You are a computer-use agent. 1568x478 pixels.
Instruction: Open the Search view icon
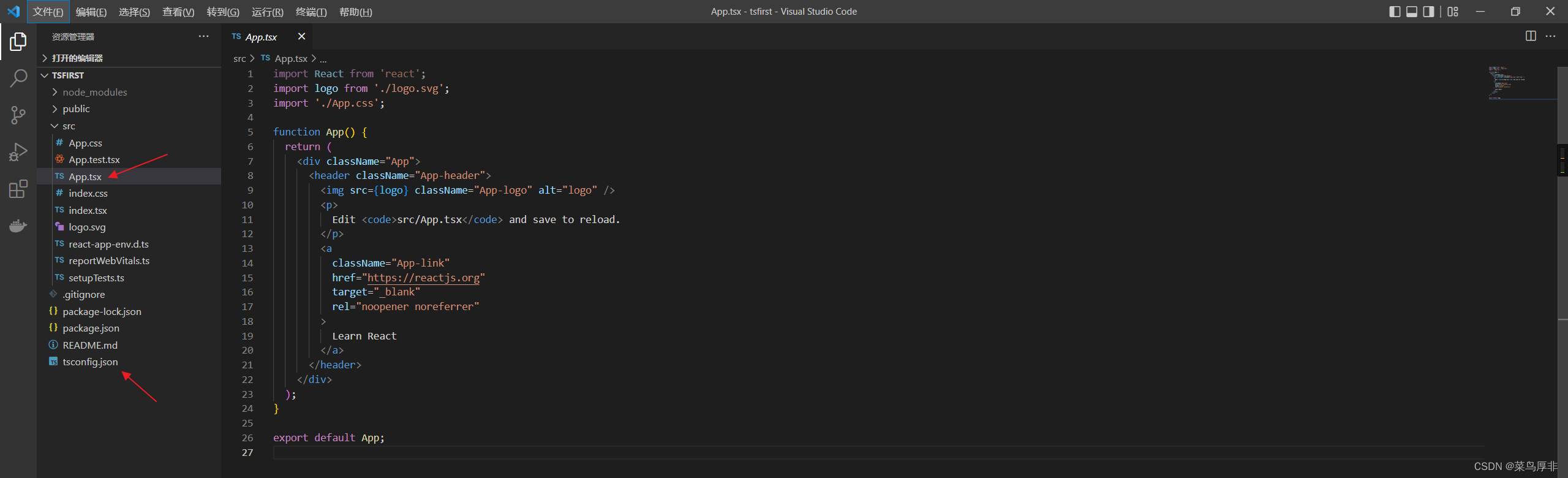click(18, 78)
